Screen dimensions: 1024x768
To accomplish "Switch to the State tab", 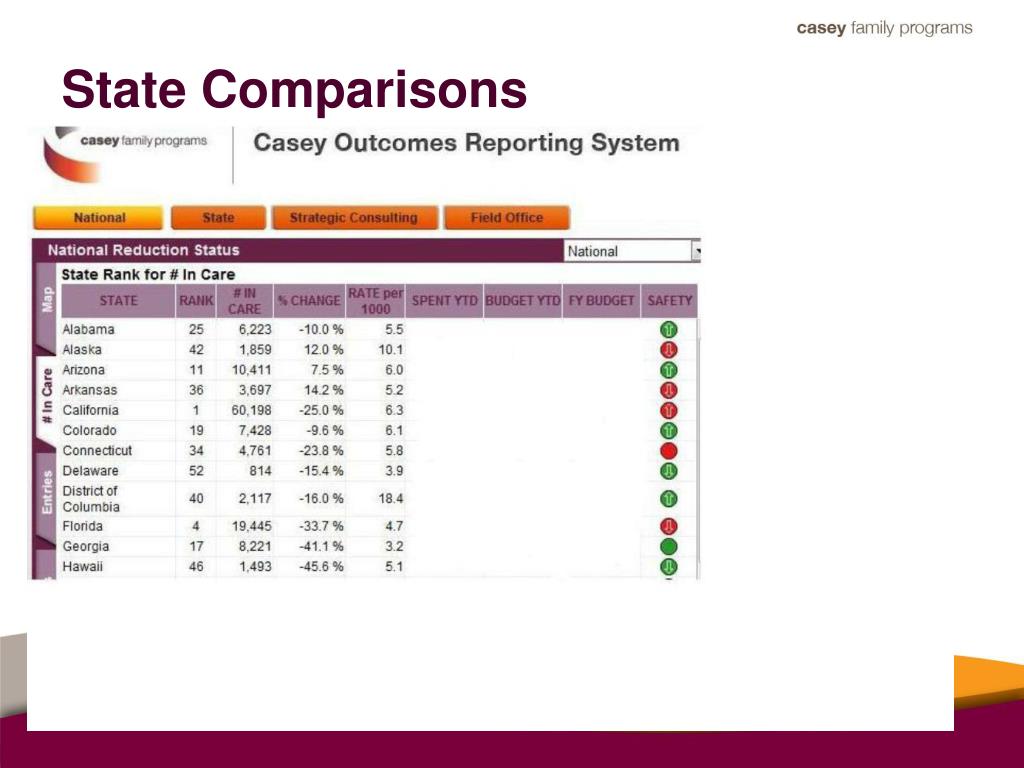I will [x=218, y=217].
